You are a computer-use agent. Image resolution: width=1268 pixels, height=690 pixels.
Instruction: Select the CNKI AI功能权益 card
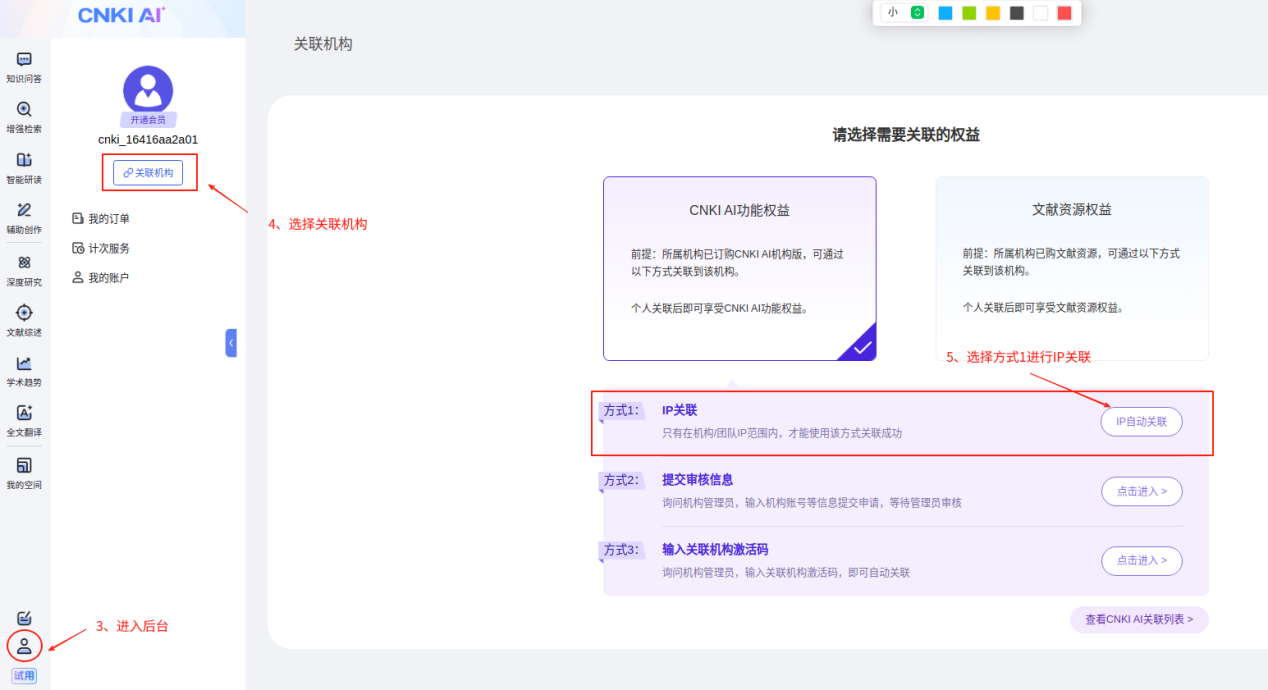[x=739, y=268]
